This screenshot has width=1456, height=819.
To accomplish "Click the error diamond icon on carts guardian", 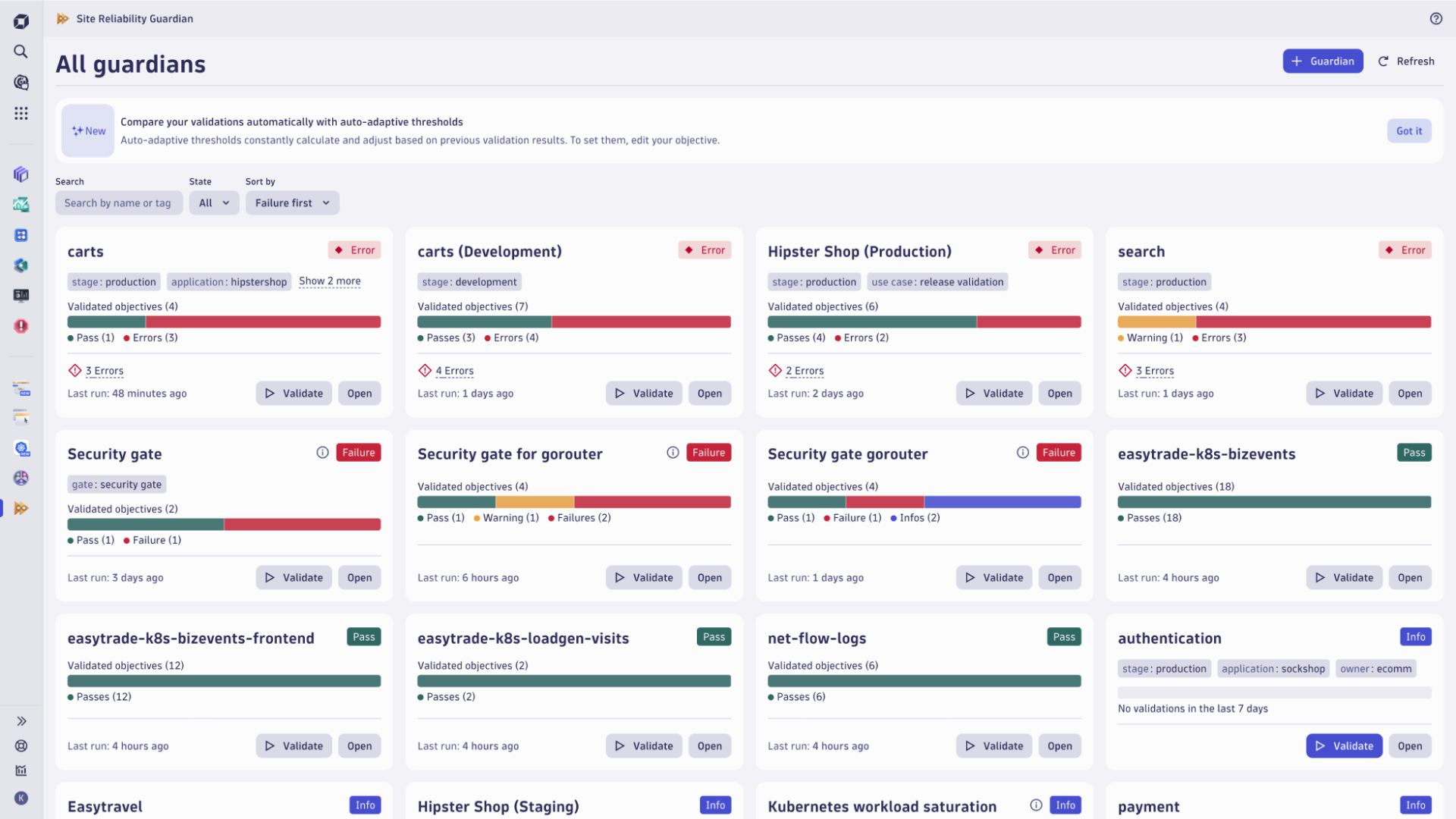I will [x=74, y=370].
